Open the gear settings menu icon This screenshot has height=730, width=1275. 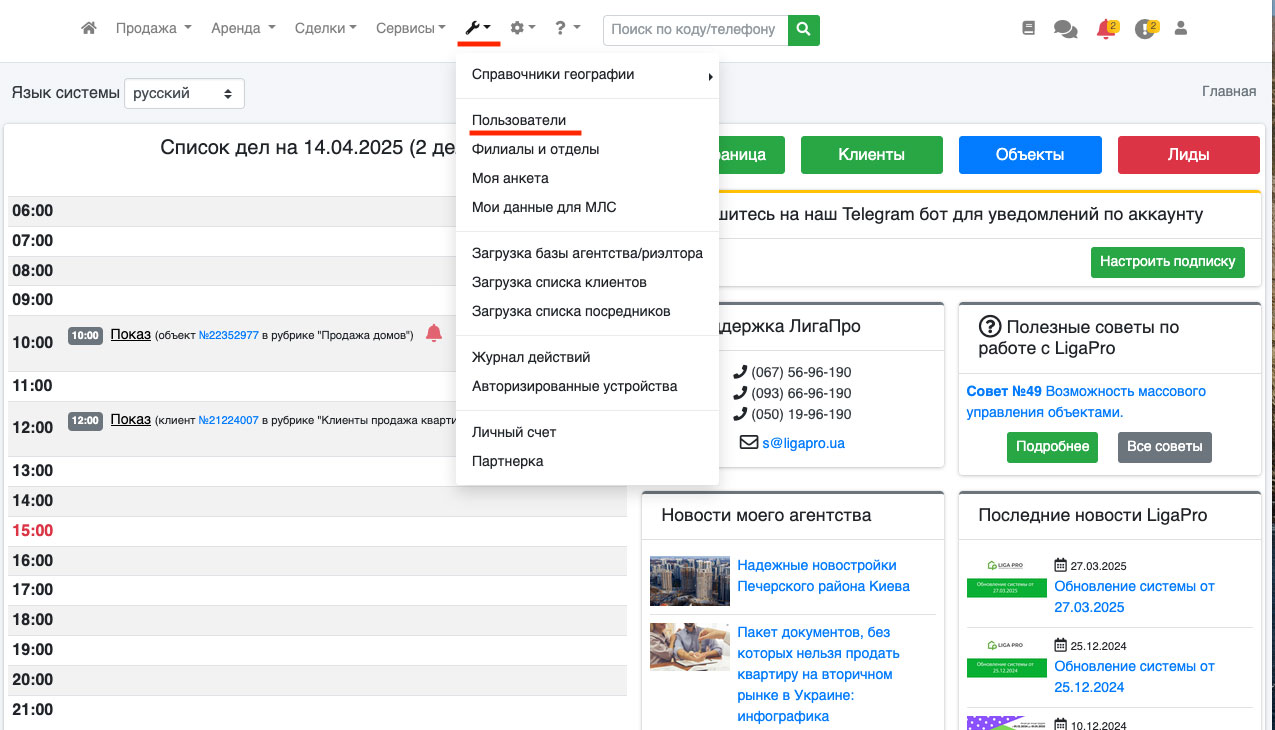coord(522,29)
